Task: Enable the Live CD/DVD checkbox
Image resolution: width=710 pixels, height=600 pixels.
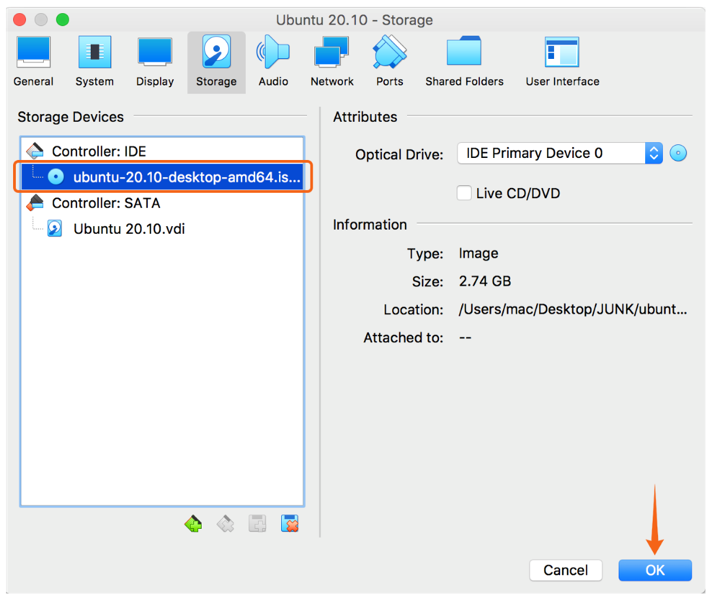Action: click(464, 193)
